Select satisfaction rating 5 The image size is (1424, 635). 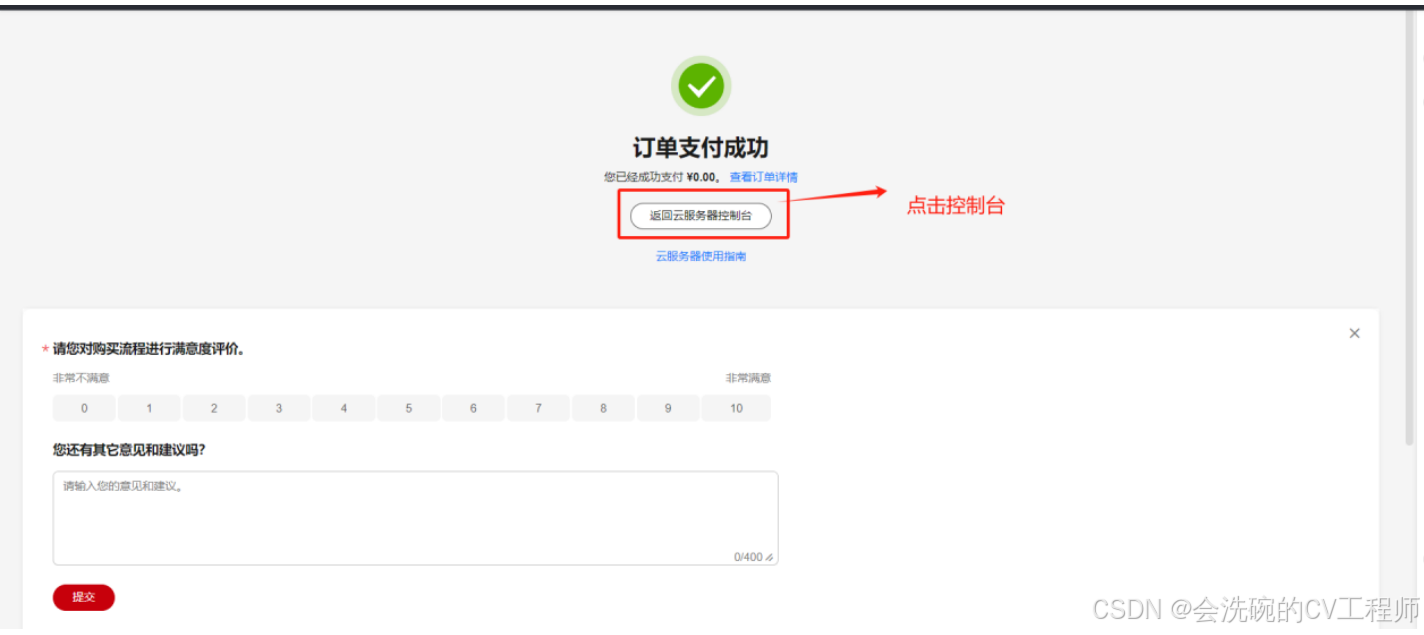coord(409,408)
